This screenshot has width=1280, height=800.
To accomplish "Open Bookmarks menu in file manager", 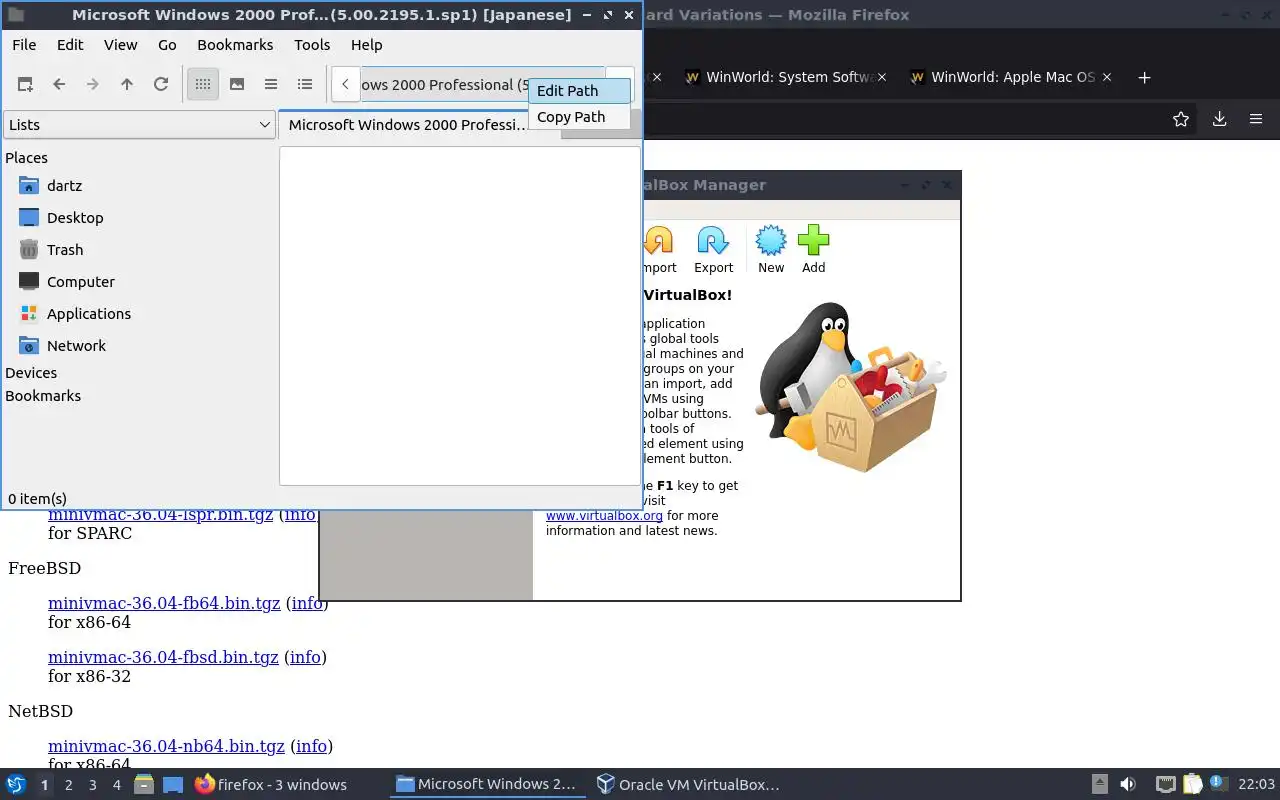I will coord(235,45).
